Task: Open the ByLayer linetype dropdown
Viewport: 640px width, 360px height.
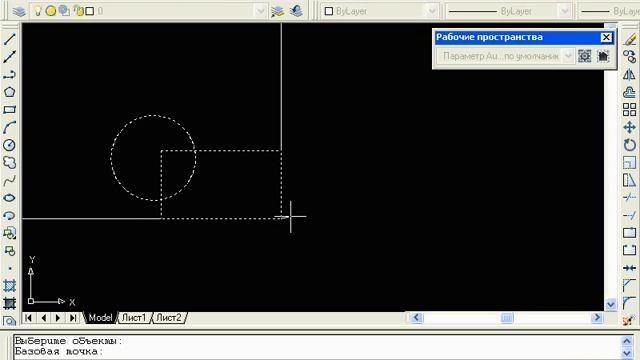Action: 564,11
